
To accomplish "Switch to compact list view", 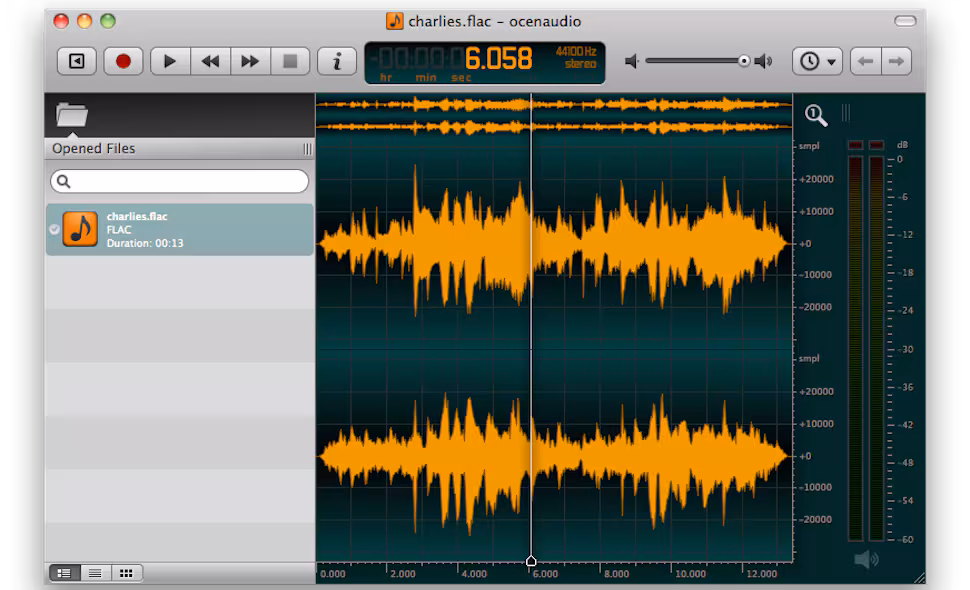I will coord(95,573).
